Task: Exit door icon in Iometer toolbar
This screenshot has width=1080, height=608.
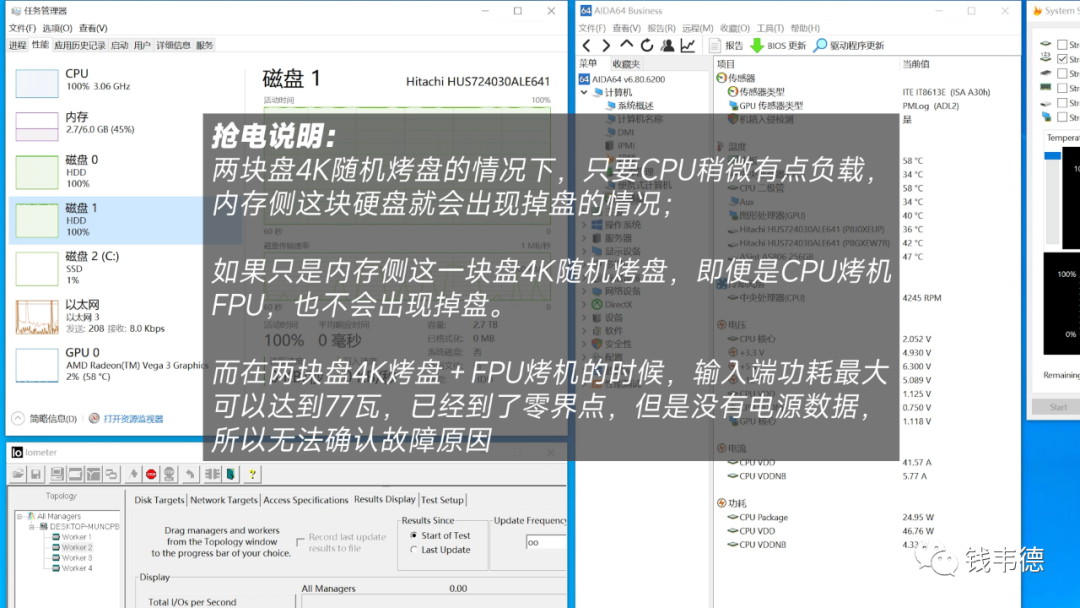Action: coord(231,474)
